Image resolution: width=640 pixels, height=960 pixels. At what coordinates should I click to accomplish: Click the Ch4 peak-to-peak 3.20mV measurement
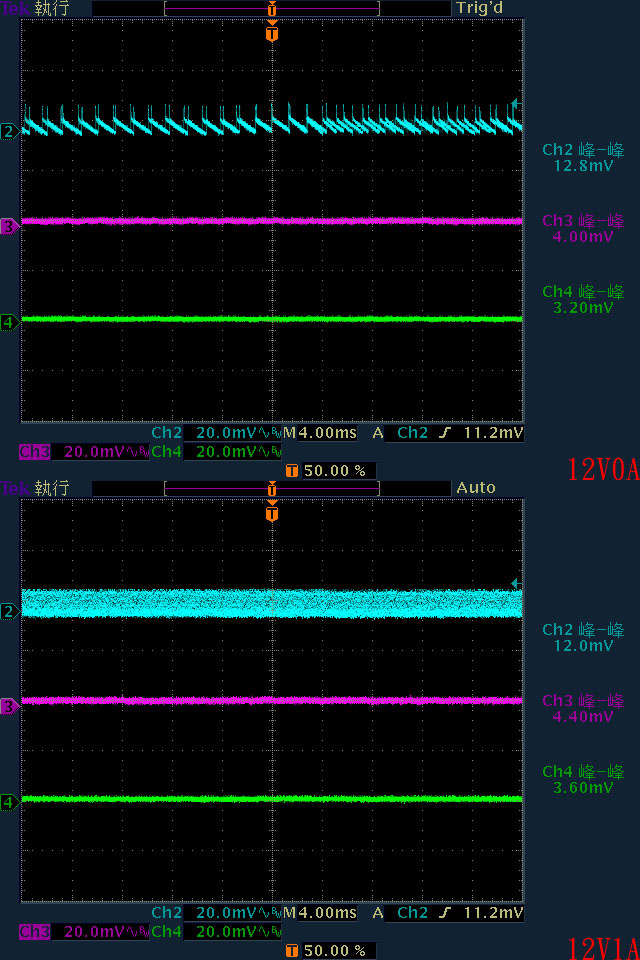[583, 299]
